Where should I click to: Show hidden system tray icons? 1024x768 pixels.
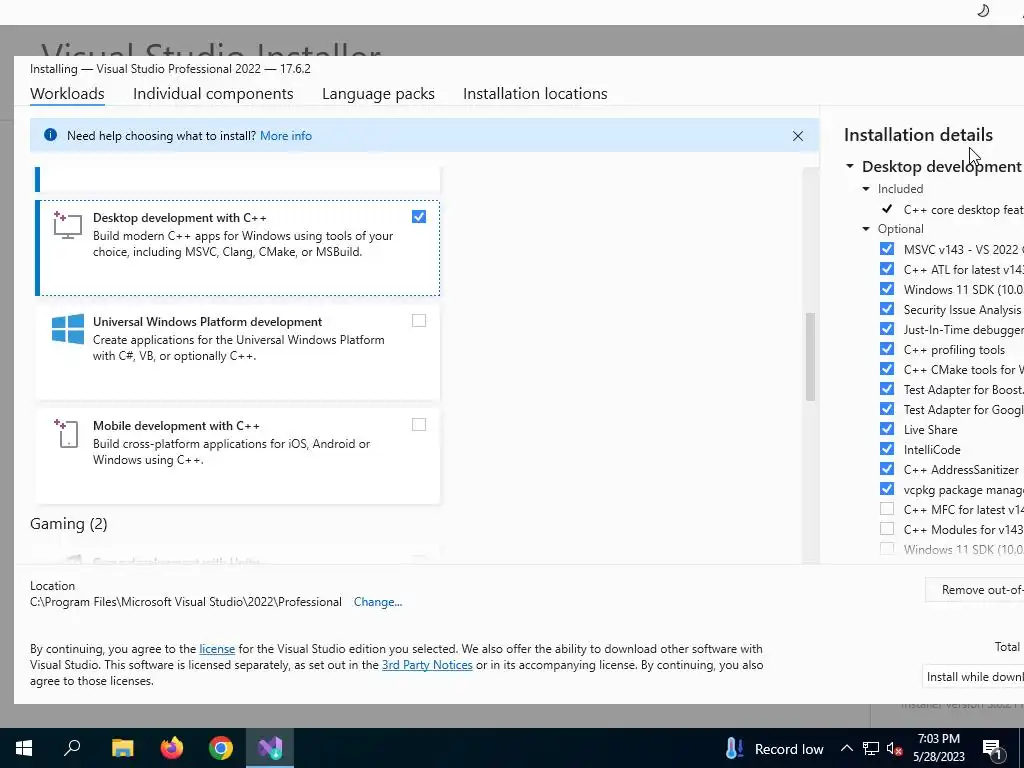click(846, 748)
